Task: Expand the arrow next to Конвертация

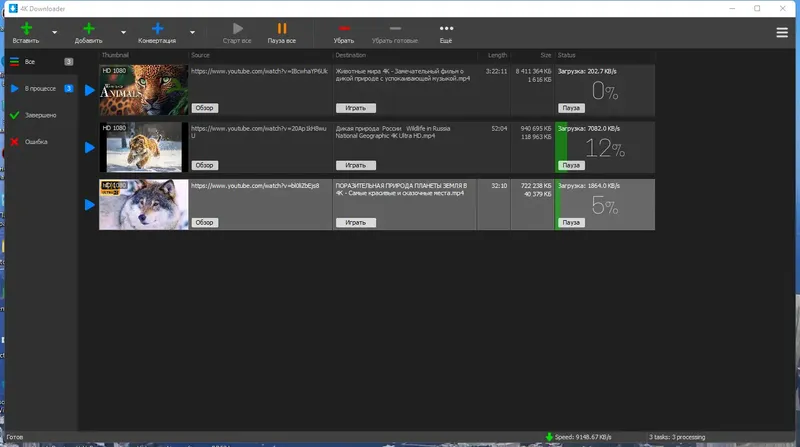Action: click(x=192, y=33)
